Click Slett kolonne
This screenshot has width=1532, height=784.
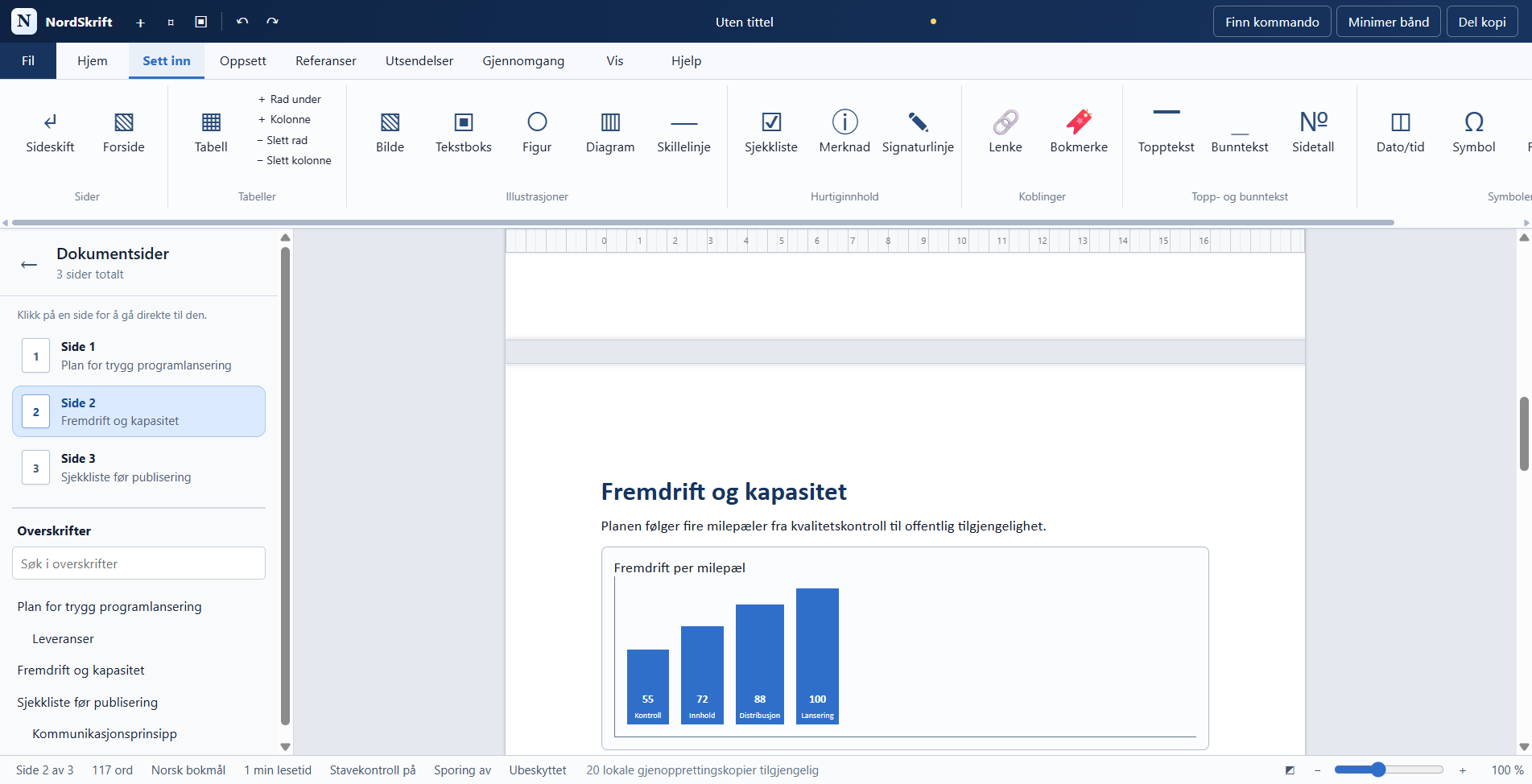tap(295, 160)
